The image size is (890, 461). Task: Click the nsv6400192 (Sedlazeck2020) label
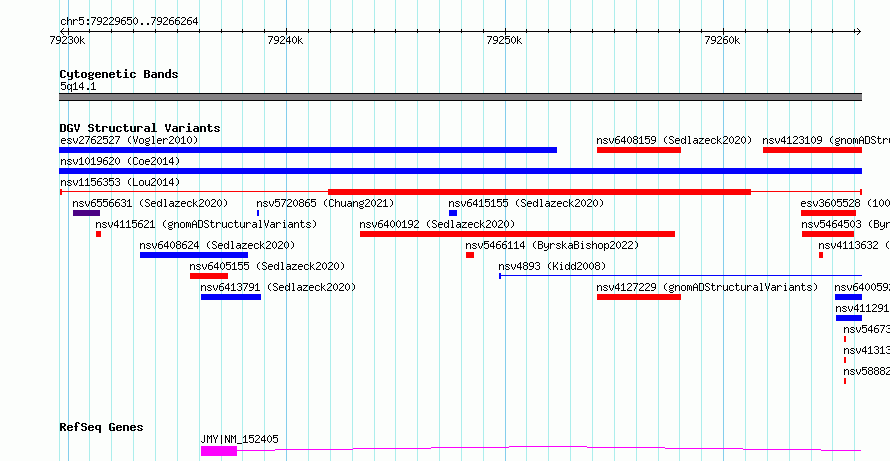pos(437,224)
